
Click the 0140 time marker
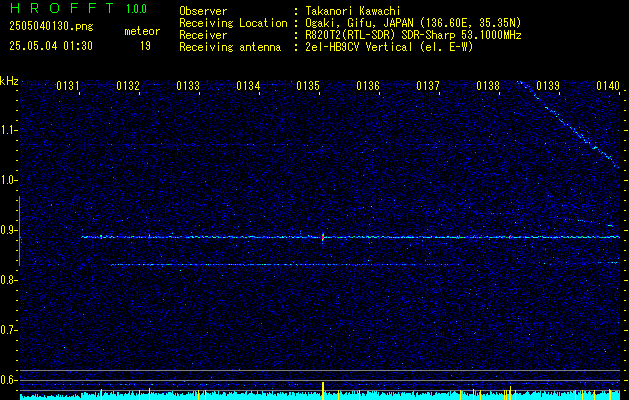(608, 86)
